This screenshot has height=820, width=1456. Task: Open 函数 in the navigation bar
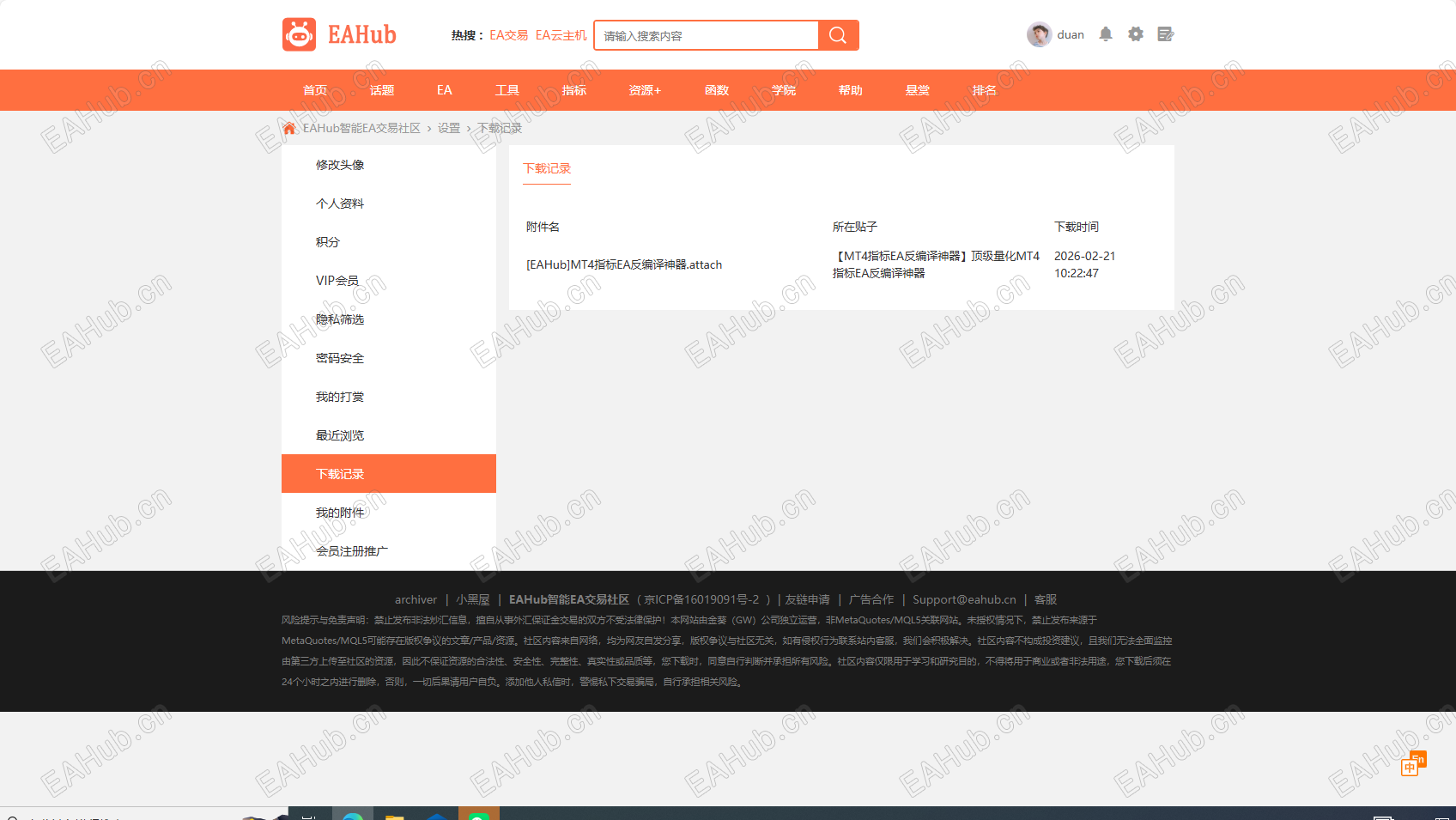point(717,90)
